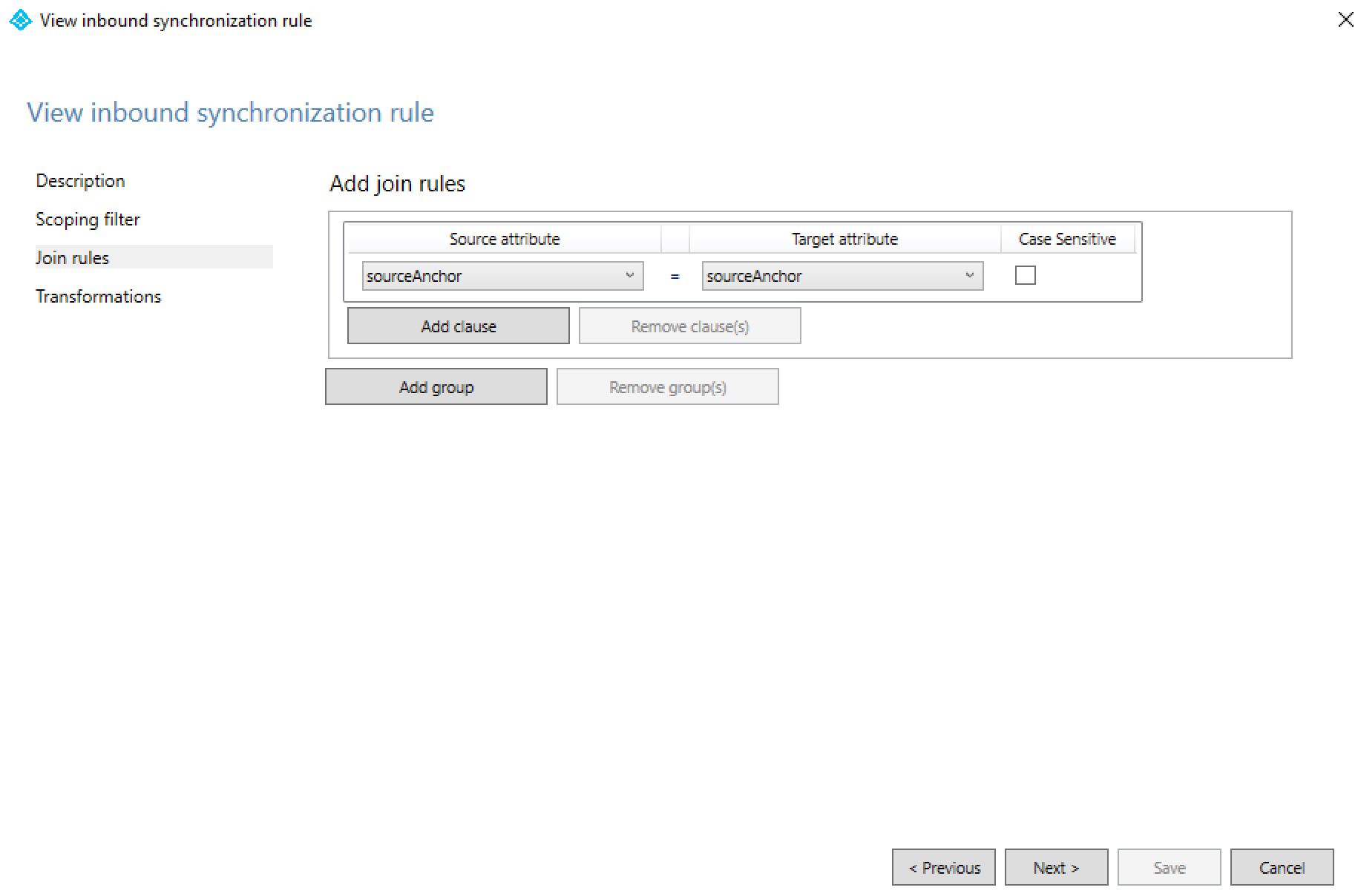Image resolution: width=1358 pixels, height=896 pixels.
Task: Click the Remove group(s) button
Action: 668,387
